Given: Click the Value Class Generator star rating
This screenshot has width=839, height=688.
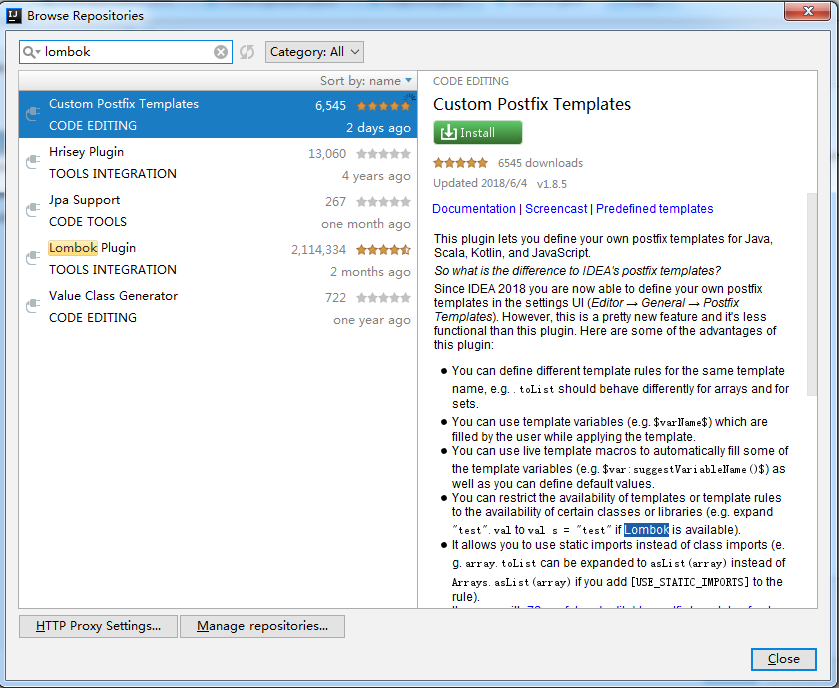Looking at the screenshot, I should (x=384, y=297).
